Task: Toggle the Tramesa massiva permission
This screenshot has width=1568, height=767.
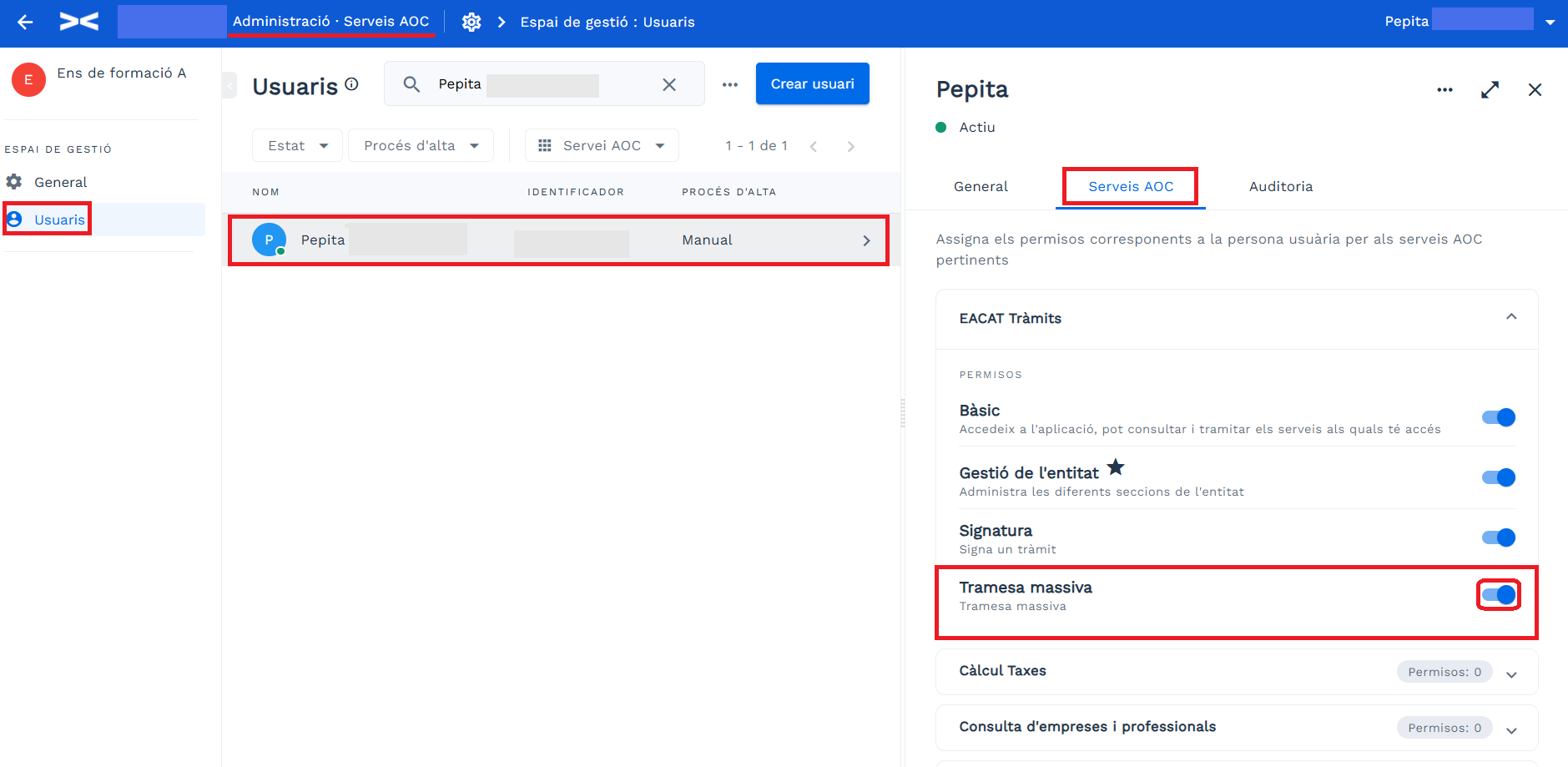Action: tap(1498, 595)
